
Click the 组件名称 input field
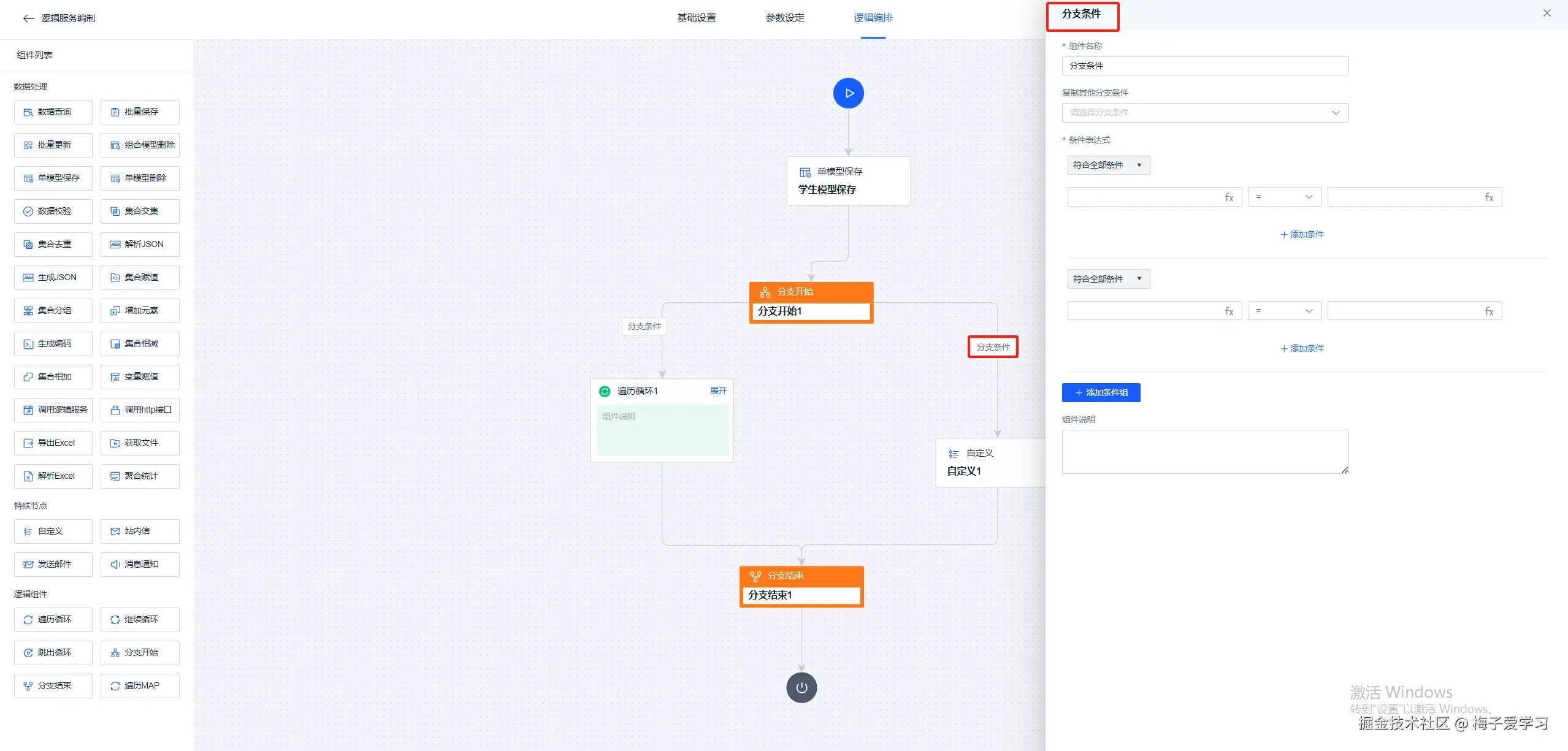coord(1204,66)
